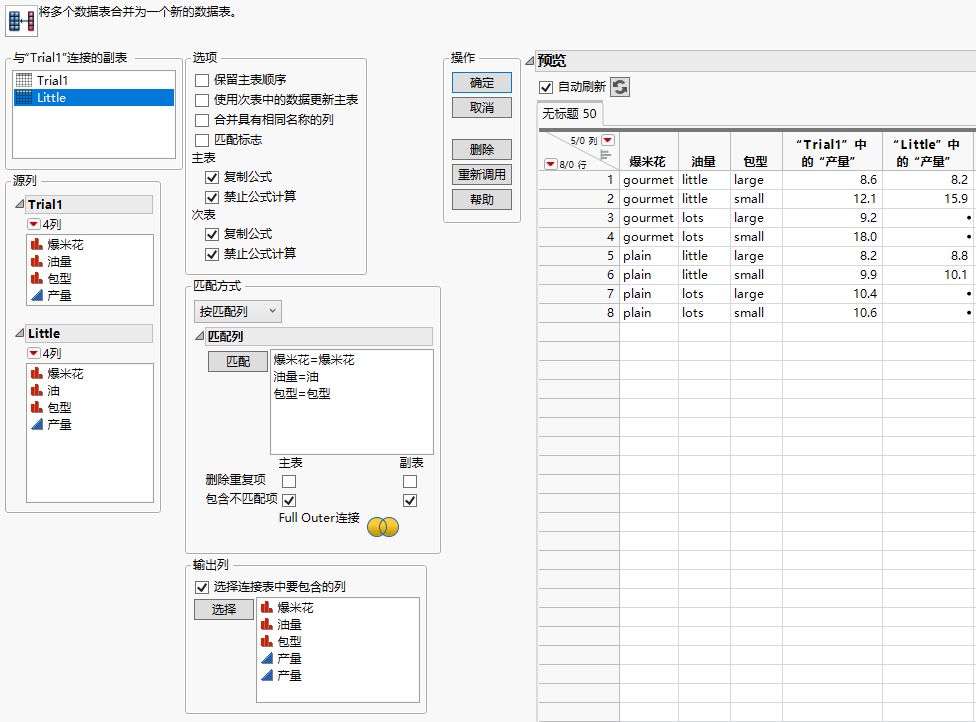The height and width of the screenshot is (722, 976).
Task: Collapse the 匹配列 outline section
Action: tap(198, 337)
